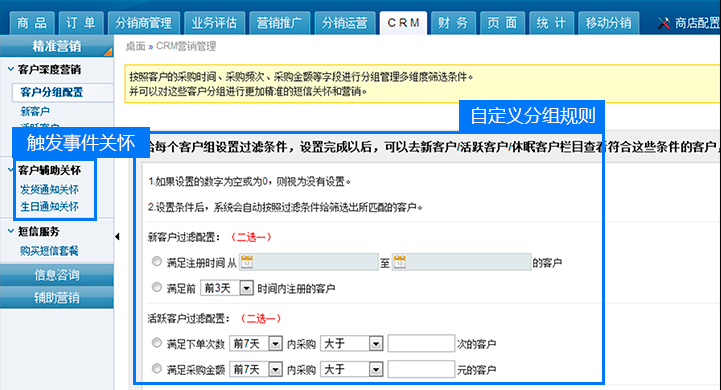This screenshot has height=390, width=721.
Task: Click the registration start date calendar icon
Action: click(247, 262)
